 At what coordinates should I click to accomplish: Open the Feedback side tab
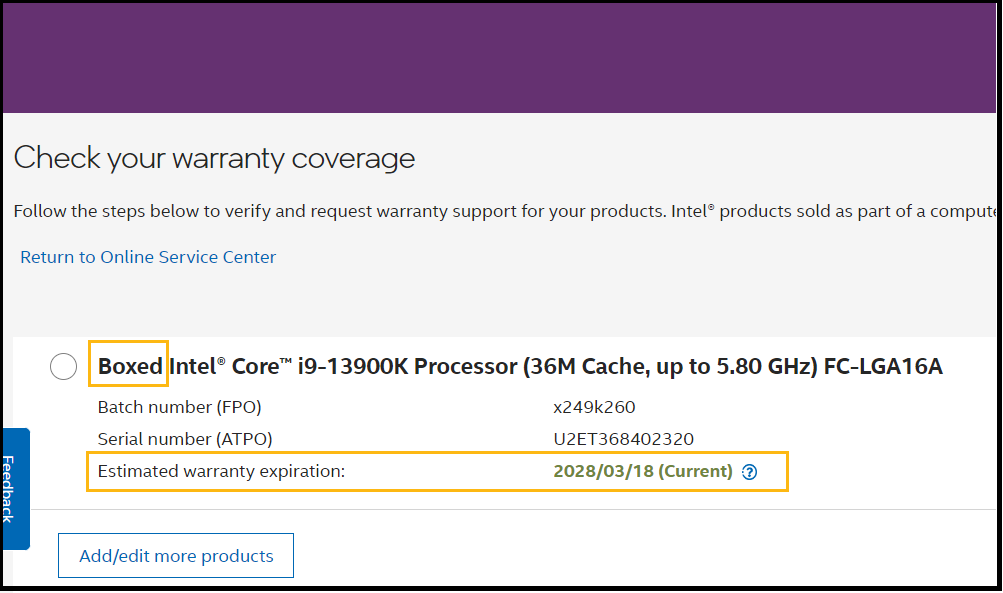point(15,489)
